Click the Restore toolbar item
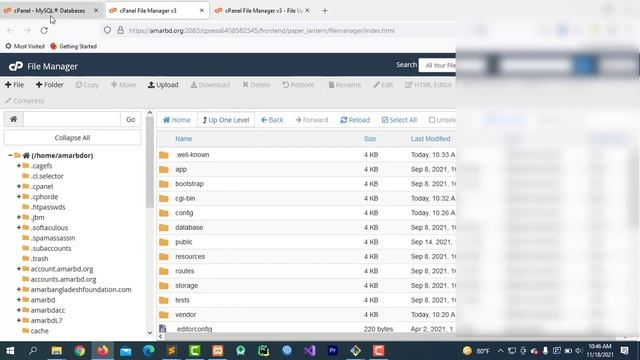 click(x=298, y=85)
